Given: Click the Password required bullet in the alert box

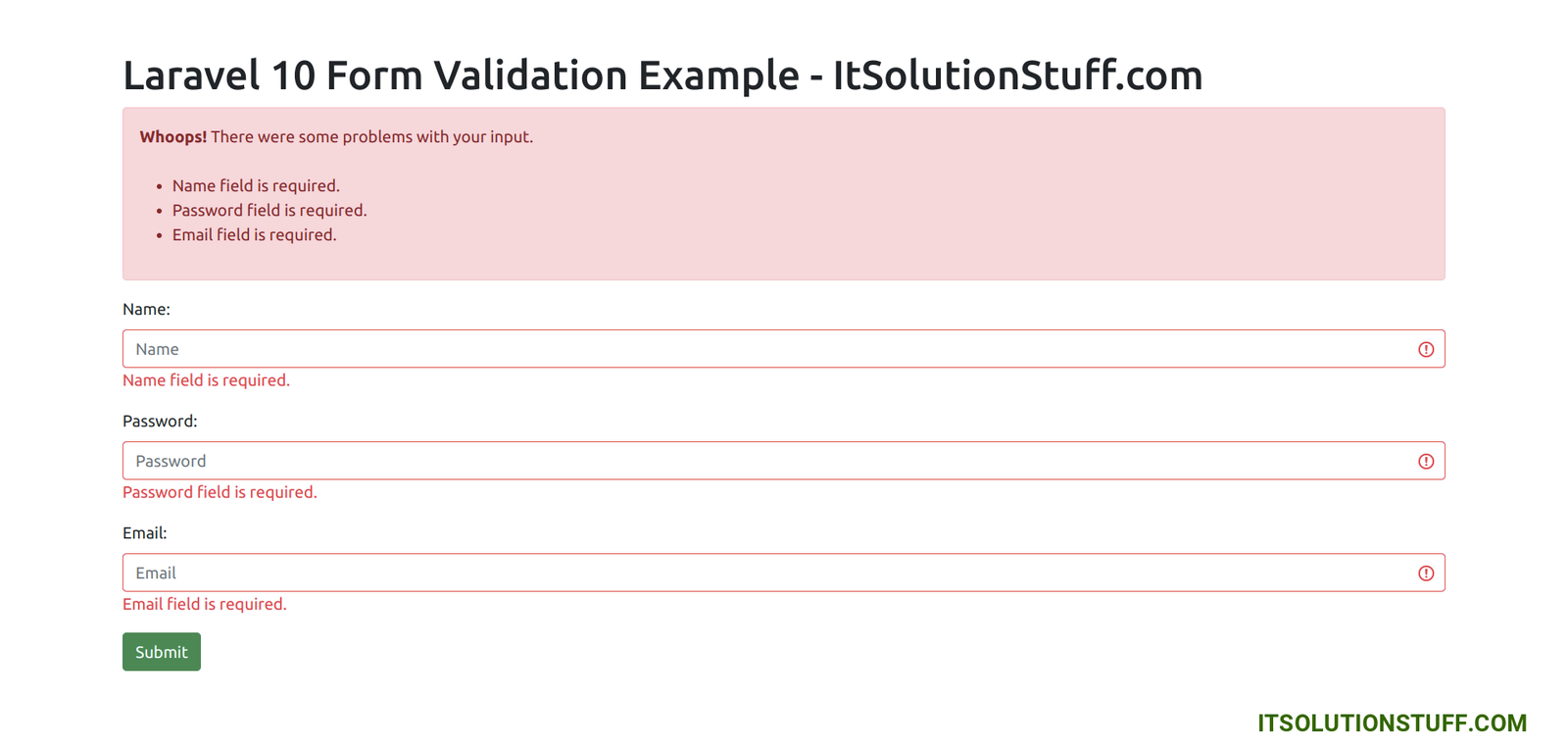Looking at the screenshot, I should (x=269, y=211).
